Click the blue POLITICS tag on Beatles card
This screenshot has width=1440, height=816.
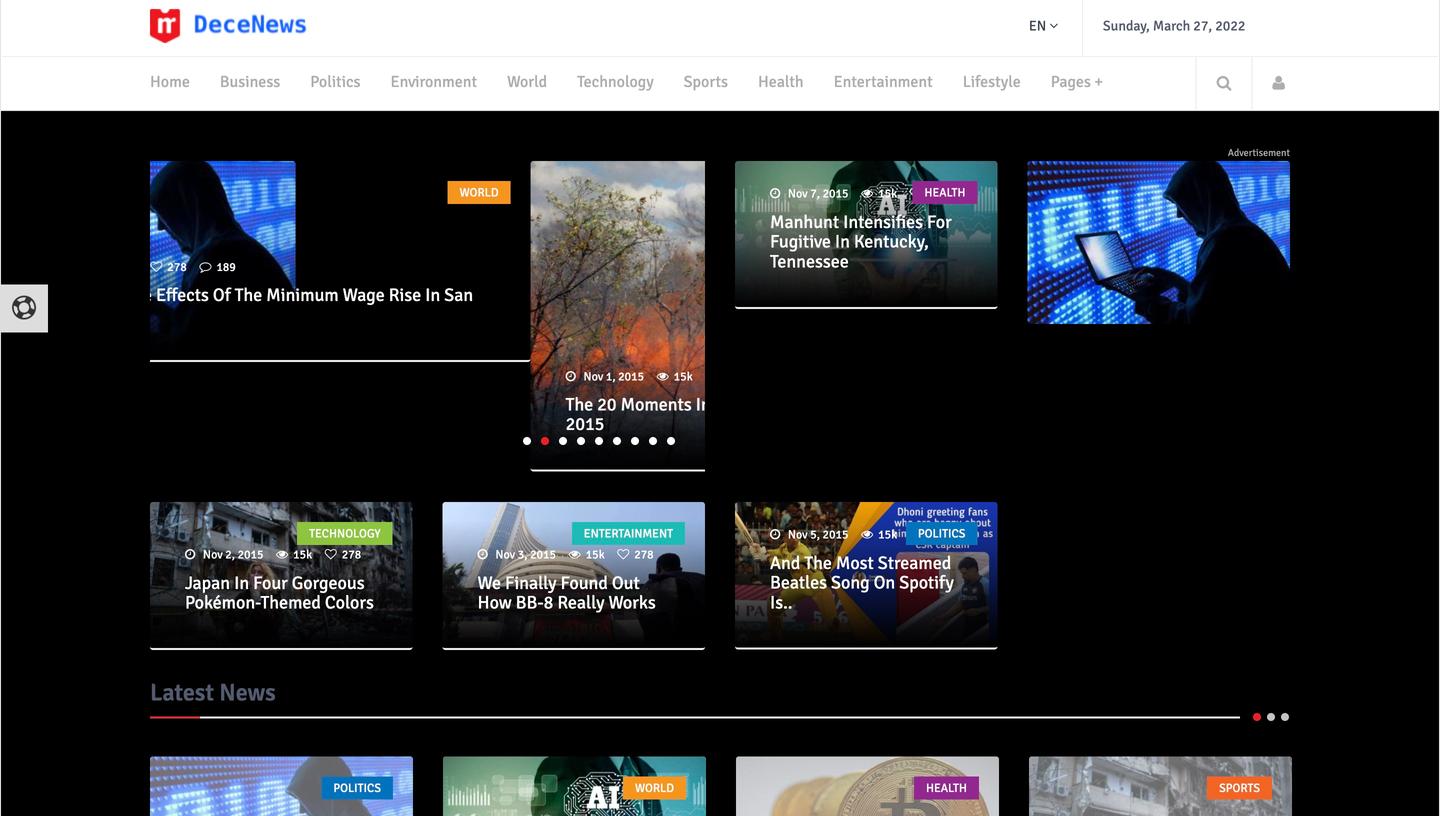942,533
